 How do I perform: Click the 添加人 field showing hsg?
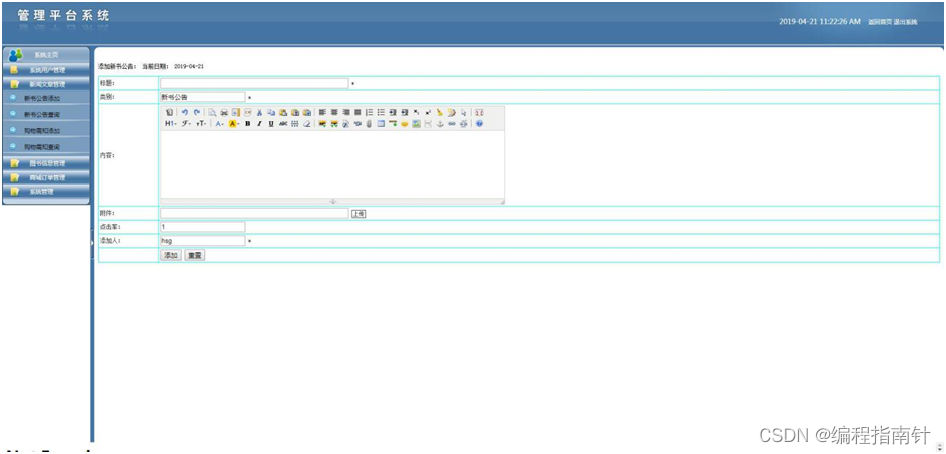[x=203, y=241]
